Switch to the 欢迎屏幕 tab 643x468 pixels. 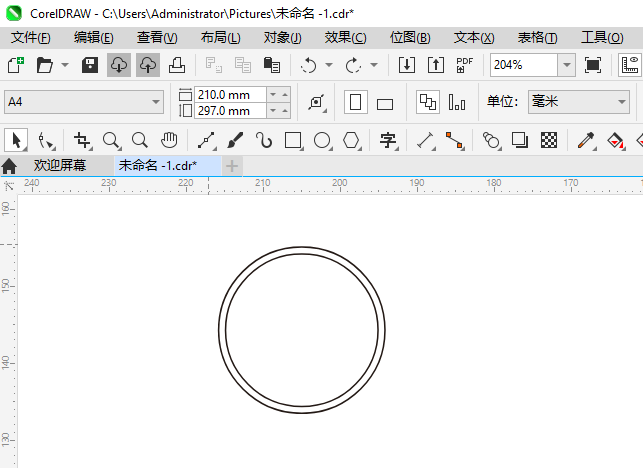point(60,166)
